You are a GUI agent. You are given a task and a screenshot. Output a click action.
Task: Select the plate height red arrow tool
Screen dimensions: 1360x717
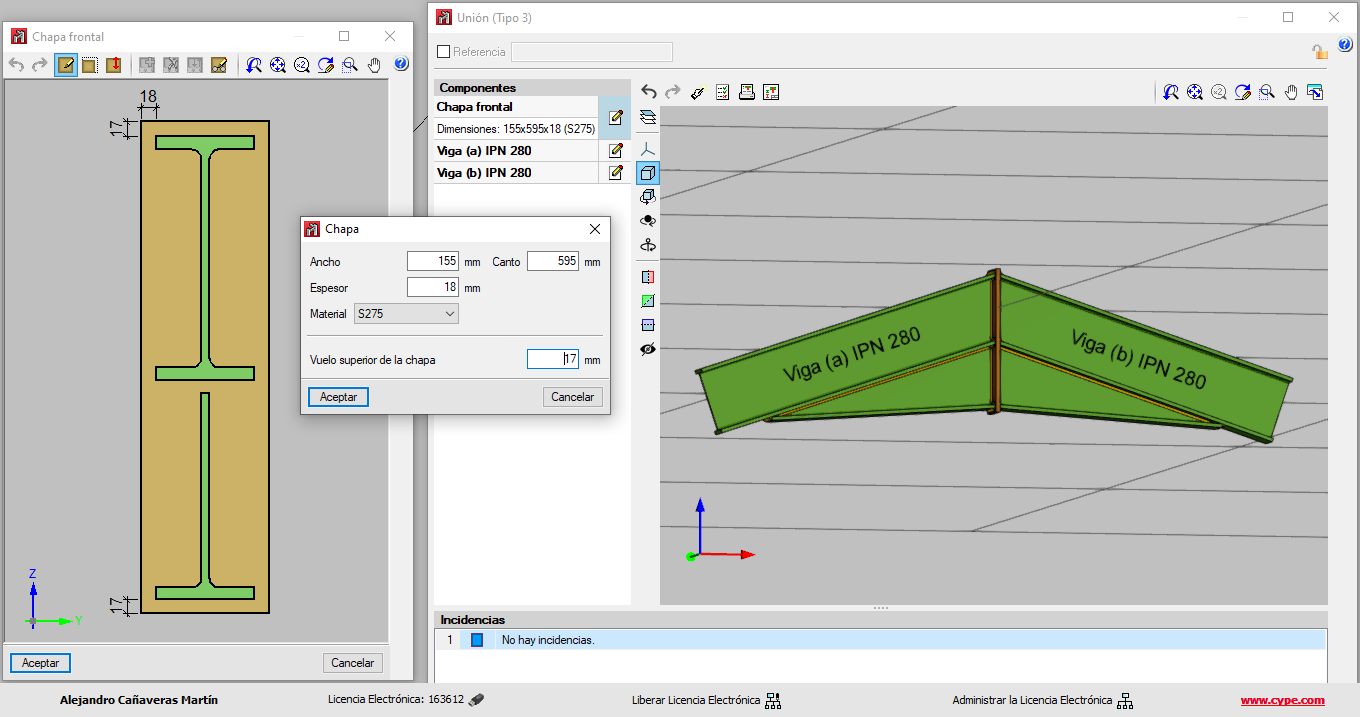pos(113,65)
